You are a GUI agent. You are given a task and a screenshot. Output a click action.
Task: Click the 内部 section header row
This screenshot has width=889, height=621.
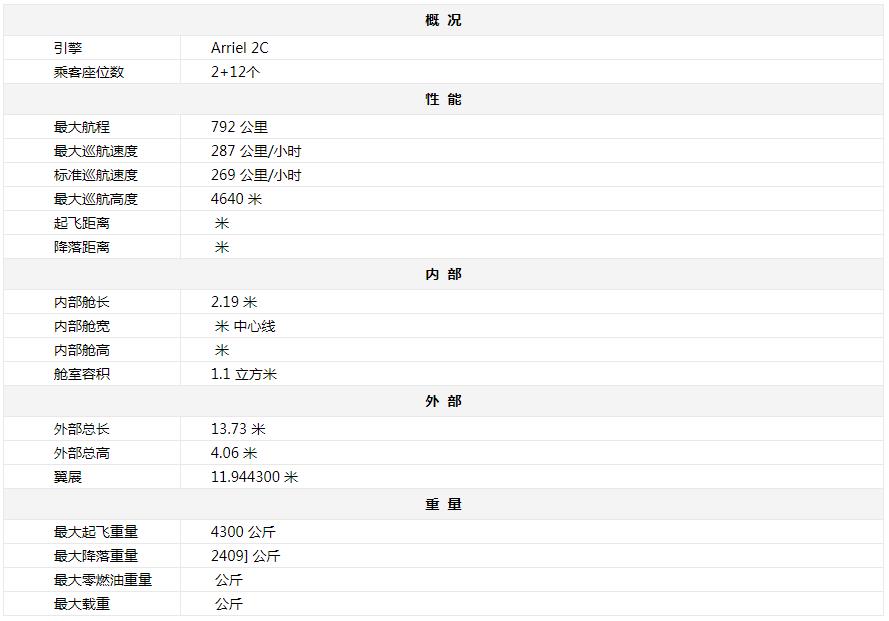443,274
